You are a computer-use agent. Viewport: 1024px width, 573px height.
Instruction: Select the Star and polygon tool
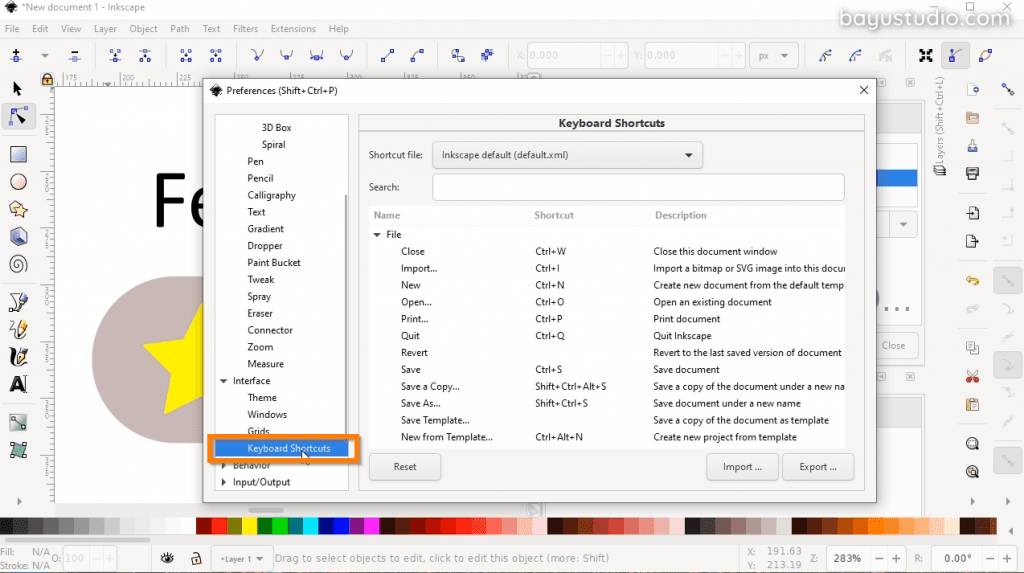(x=18, y=210)
